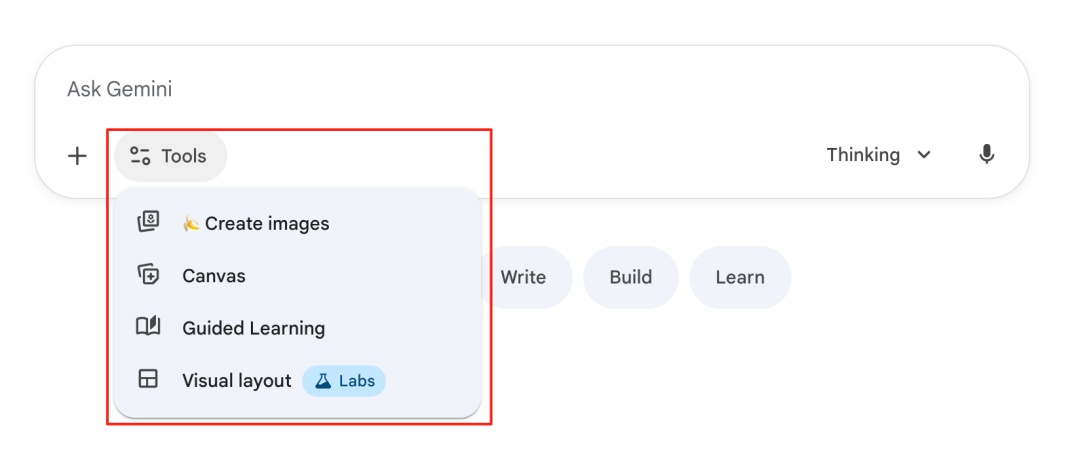Click the open book Guided Learning icon
Image resolution: width=1080 pixels, height=457 pixels.
[148, 327]
